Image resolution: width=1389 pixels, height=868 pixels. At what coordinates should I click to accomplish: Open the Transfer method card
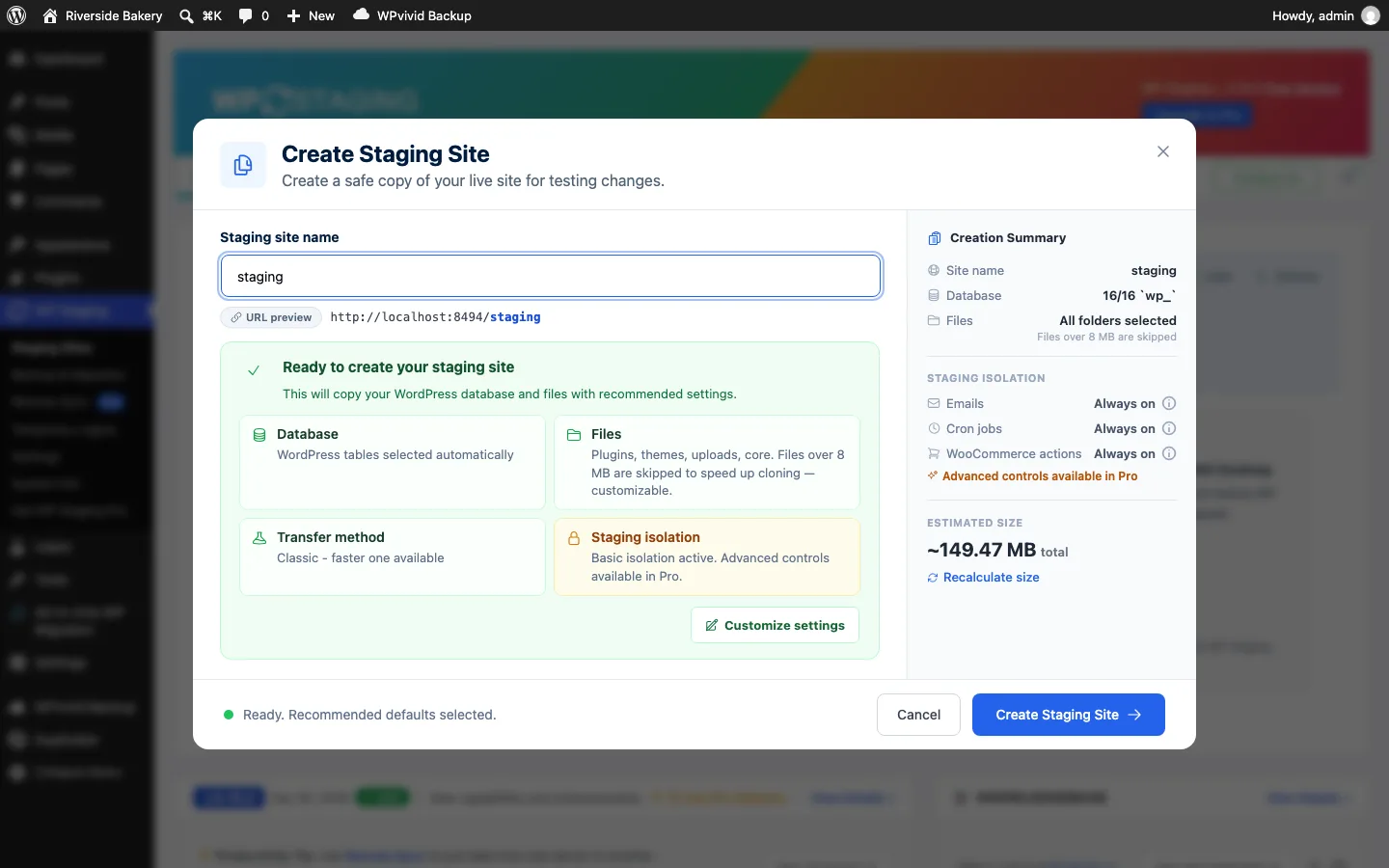point(393,557)
